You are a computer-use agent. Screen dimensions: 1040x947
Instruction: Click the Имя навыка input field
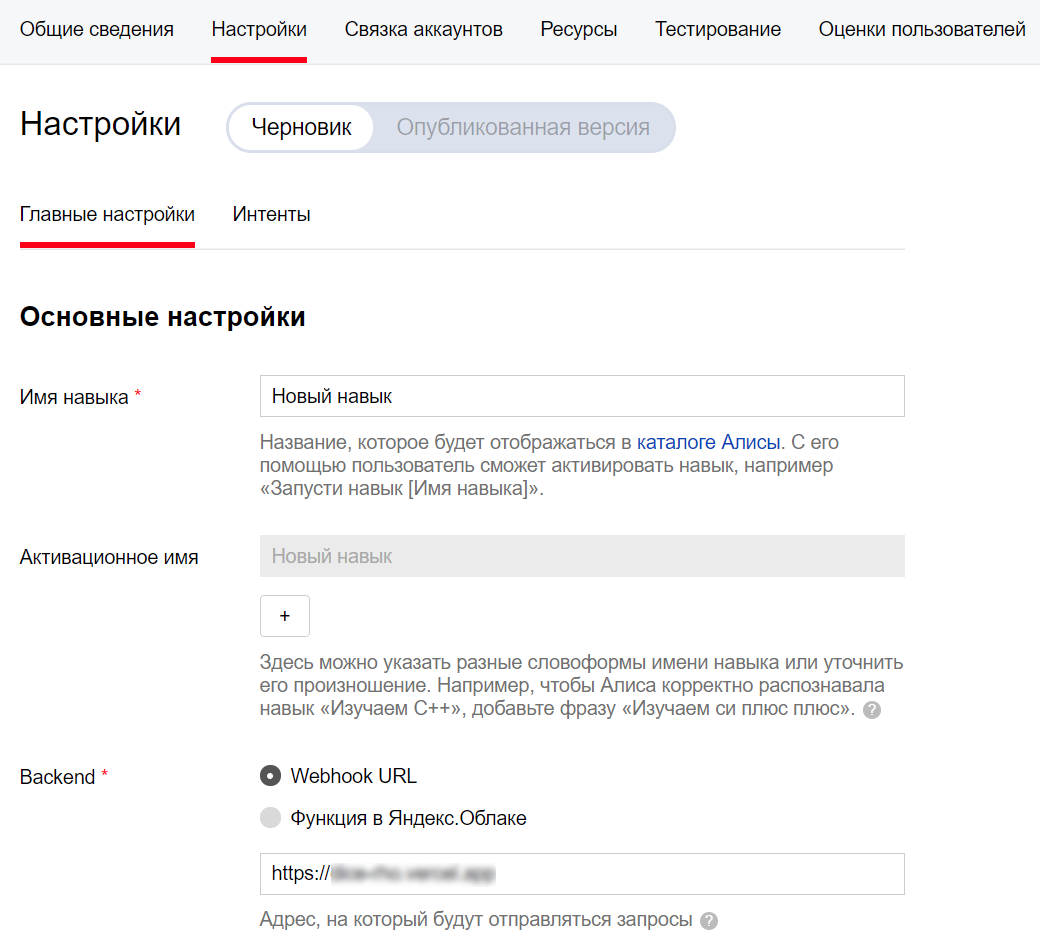pos(582,395)
